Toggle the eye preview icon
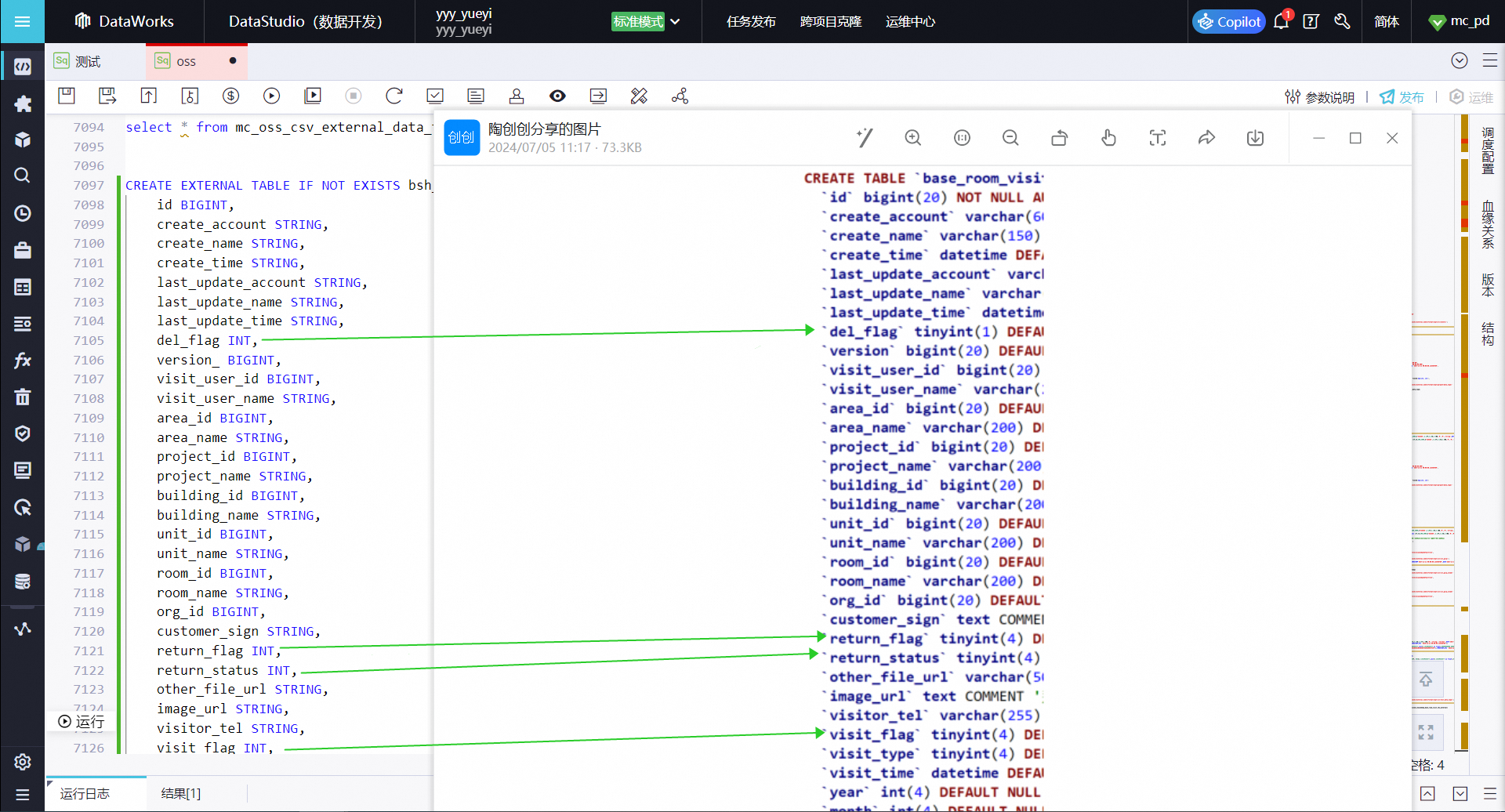This screenshot has height=812, width=1505. (x=557, y=96)
